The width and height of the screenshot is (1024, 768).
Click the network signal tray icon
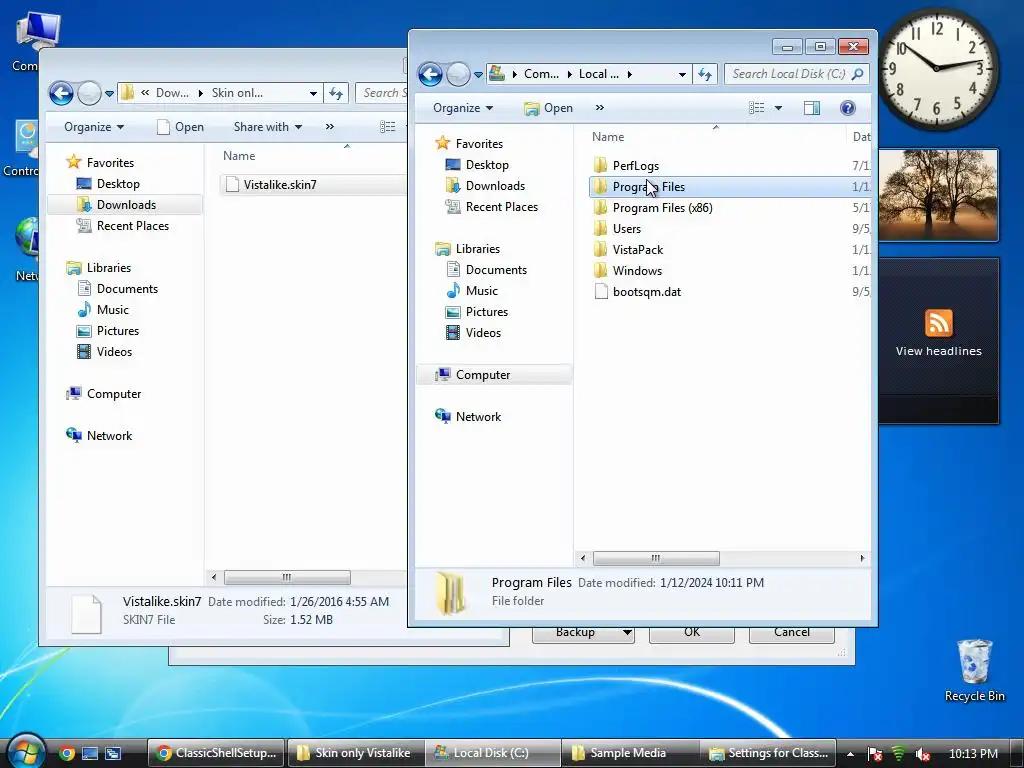899,754
